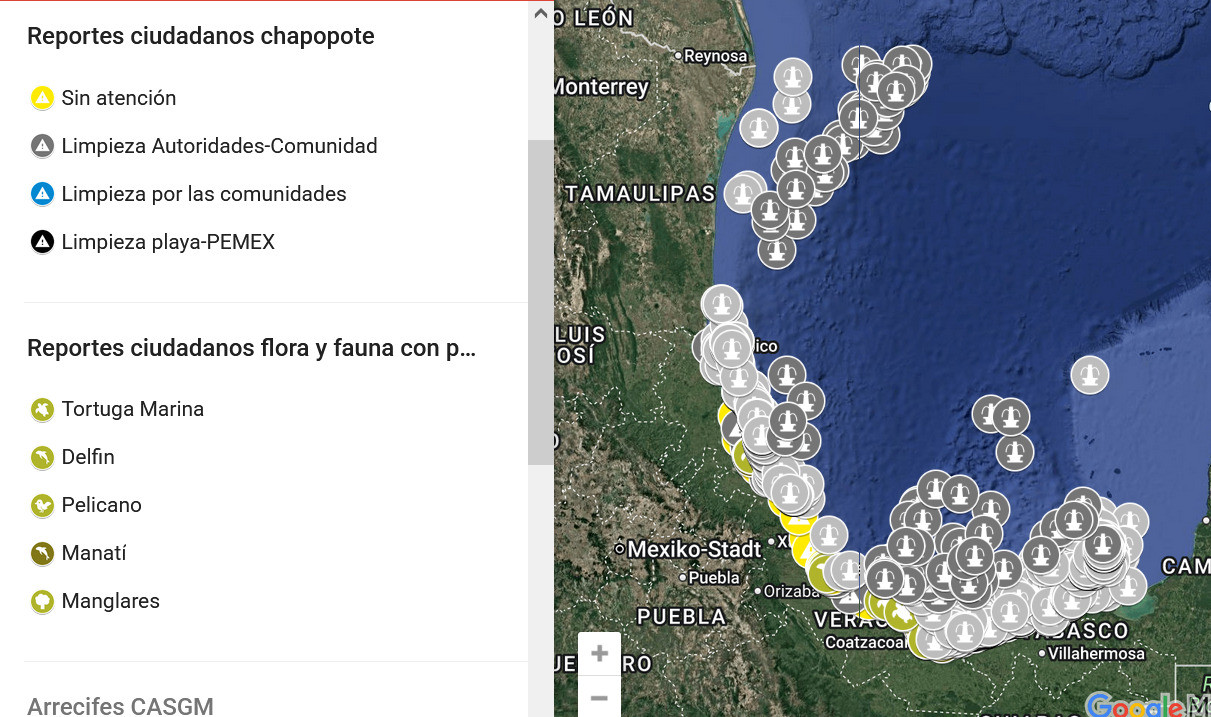The image size is (1211, 717).
Task: Click the Puebla city label on map
Action: pos(714,577)
